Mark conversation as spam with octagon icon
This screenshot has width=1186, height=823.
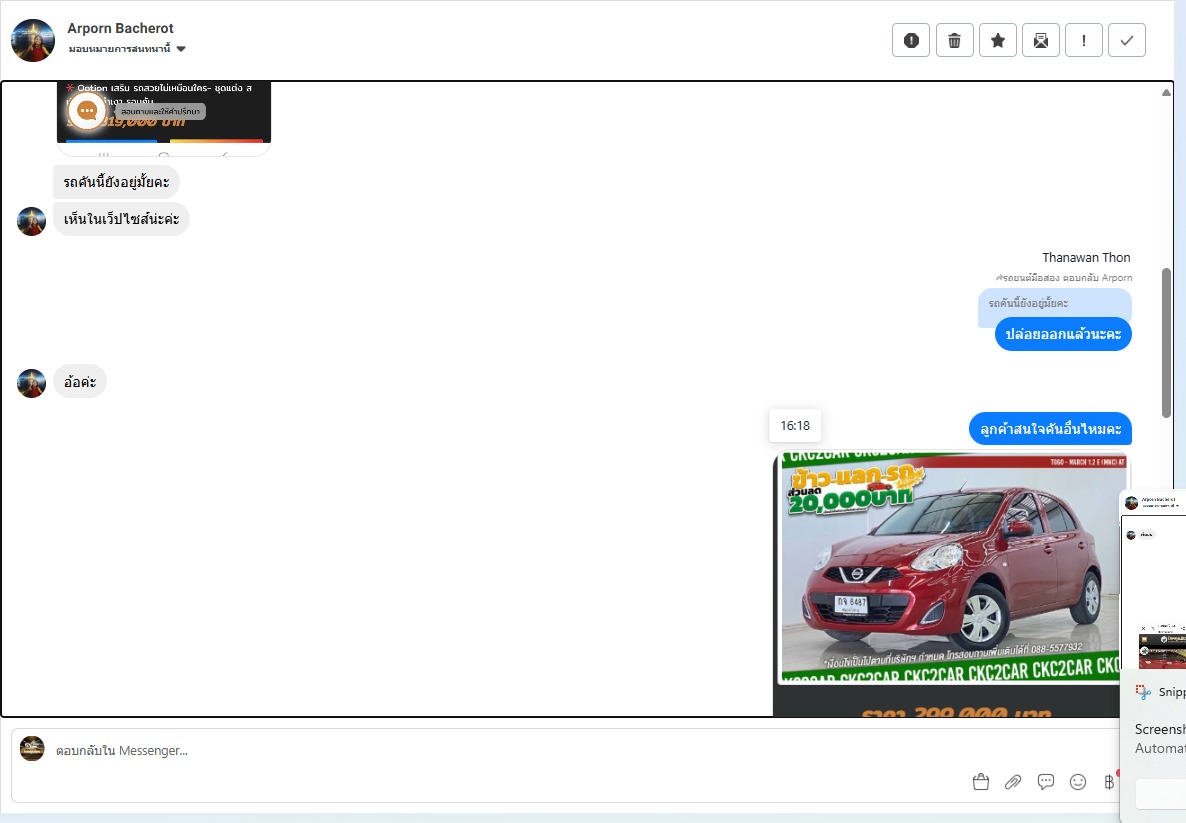(x=911, y=40)
